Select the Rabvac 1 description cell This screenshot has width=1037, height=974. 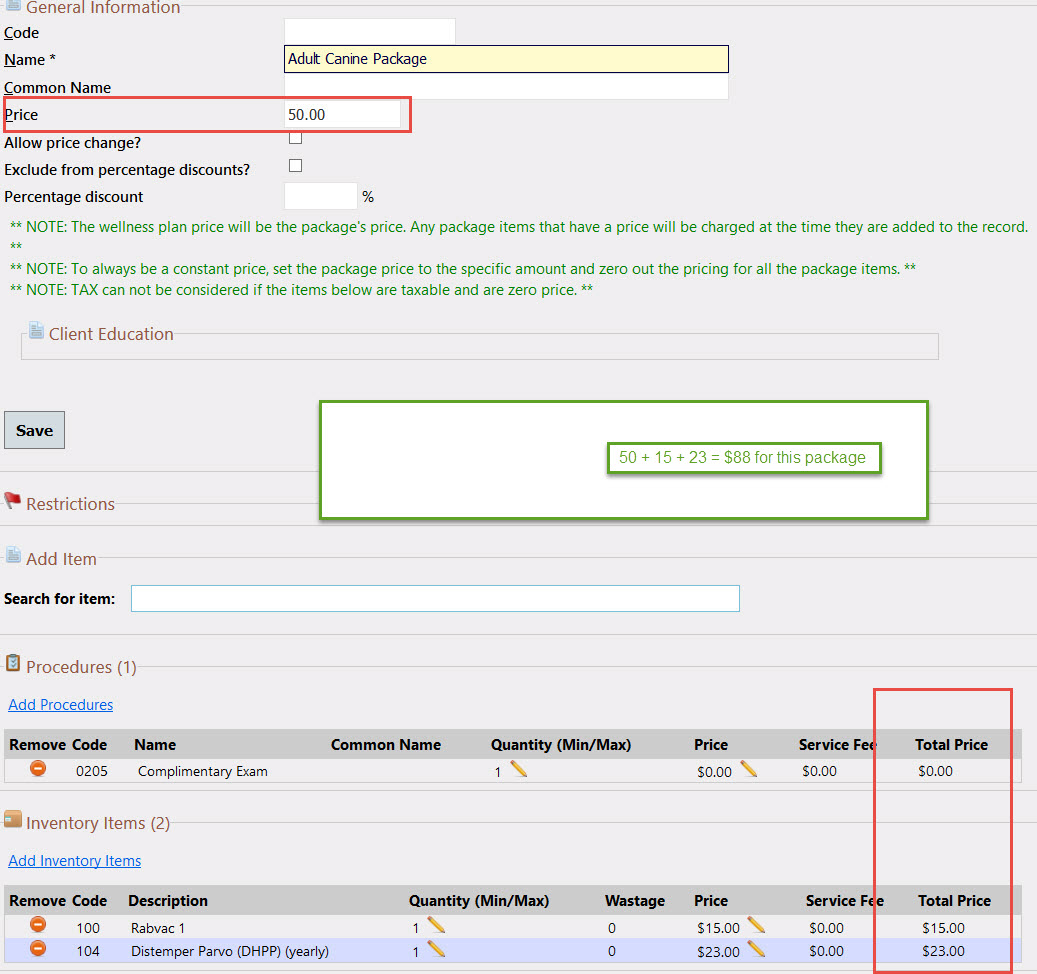tap(157, 928)
